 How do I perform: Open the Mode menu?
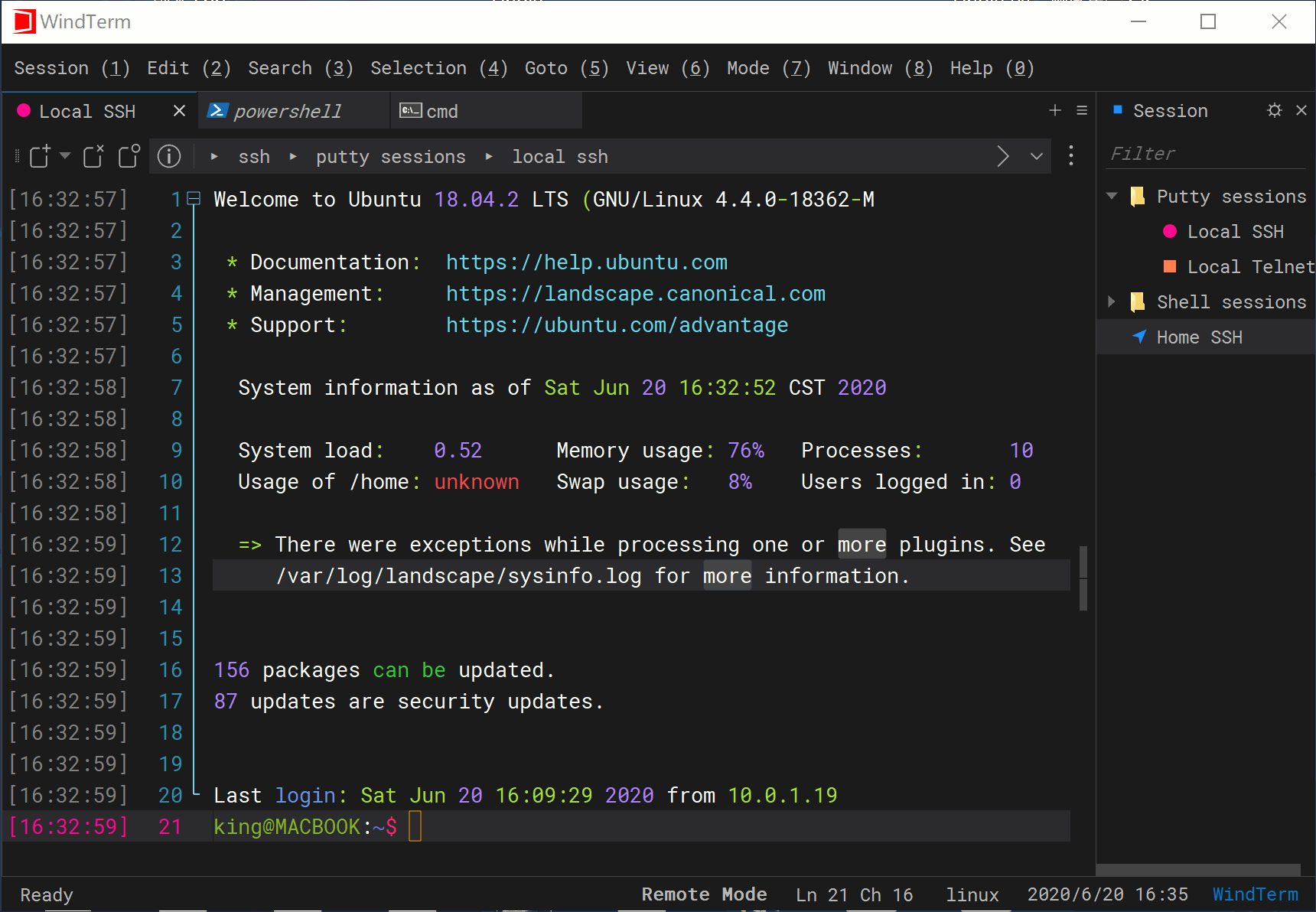769,68
